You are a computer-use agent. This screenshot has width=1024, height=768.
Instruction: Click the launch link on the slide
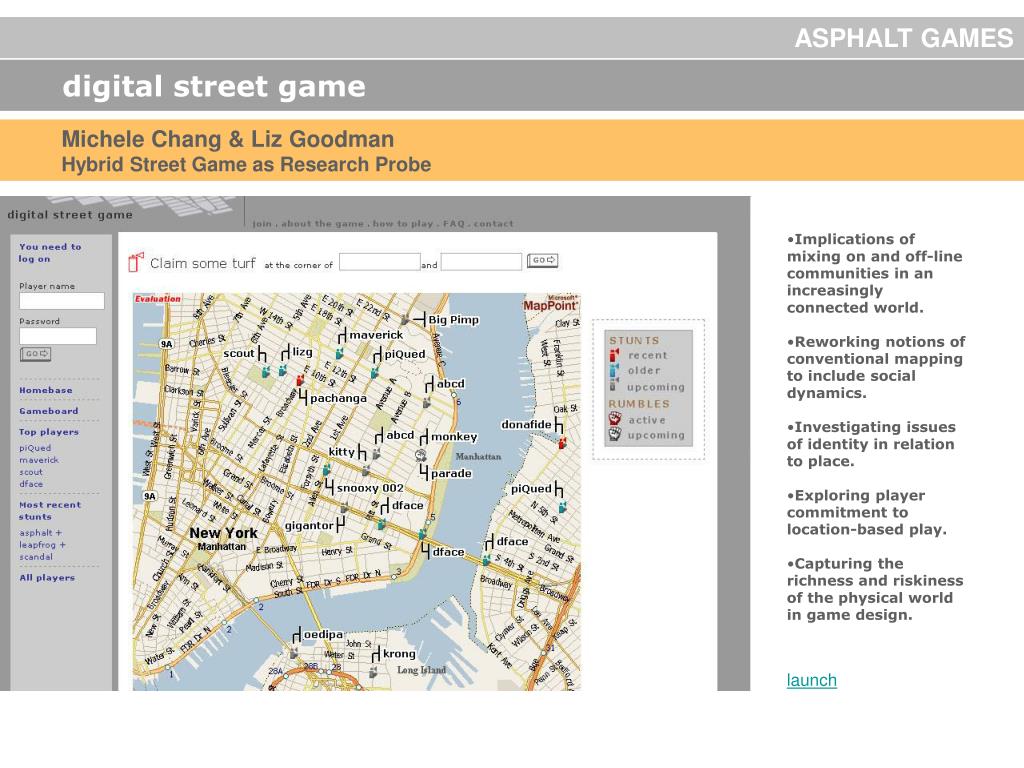click(812, 680)
